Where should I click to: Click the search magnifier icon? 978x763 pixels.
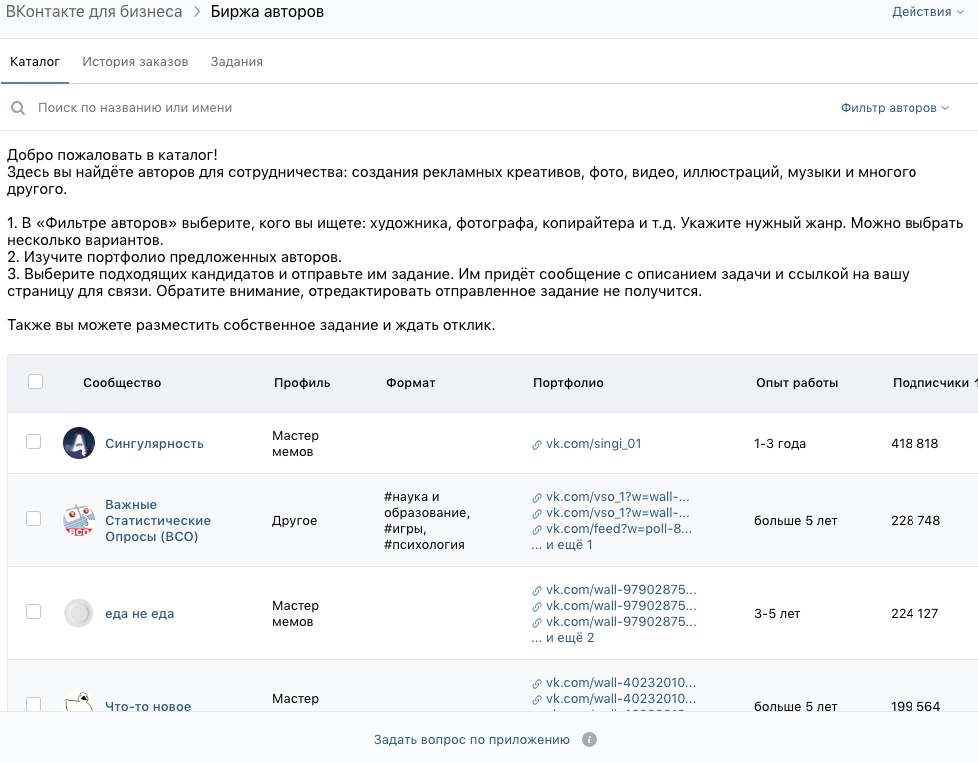[x=18, y=108]
